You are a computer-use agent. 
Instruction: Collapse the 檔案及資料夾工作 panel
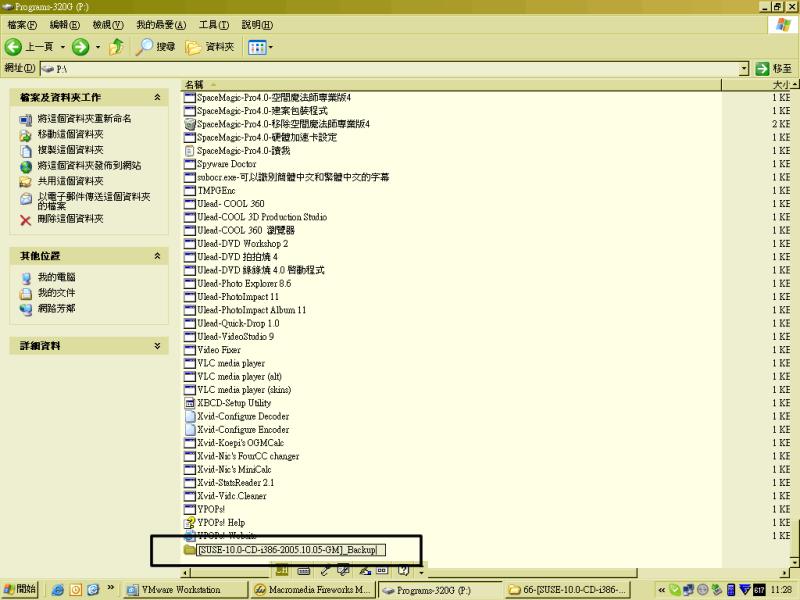point(157,97)
